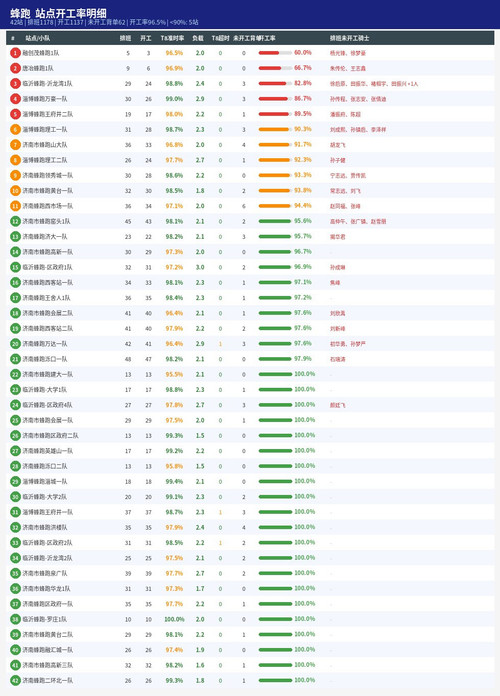Select the green rank 40 badge
This screenshot has width=500, height=696.
[16, 650]
